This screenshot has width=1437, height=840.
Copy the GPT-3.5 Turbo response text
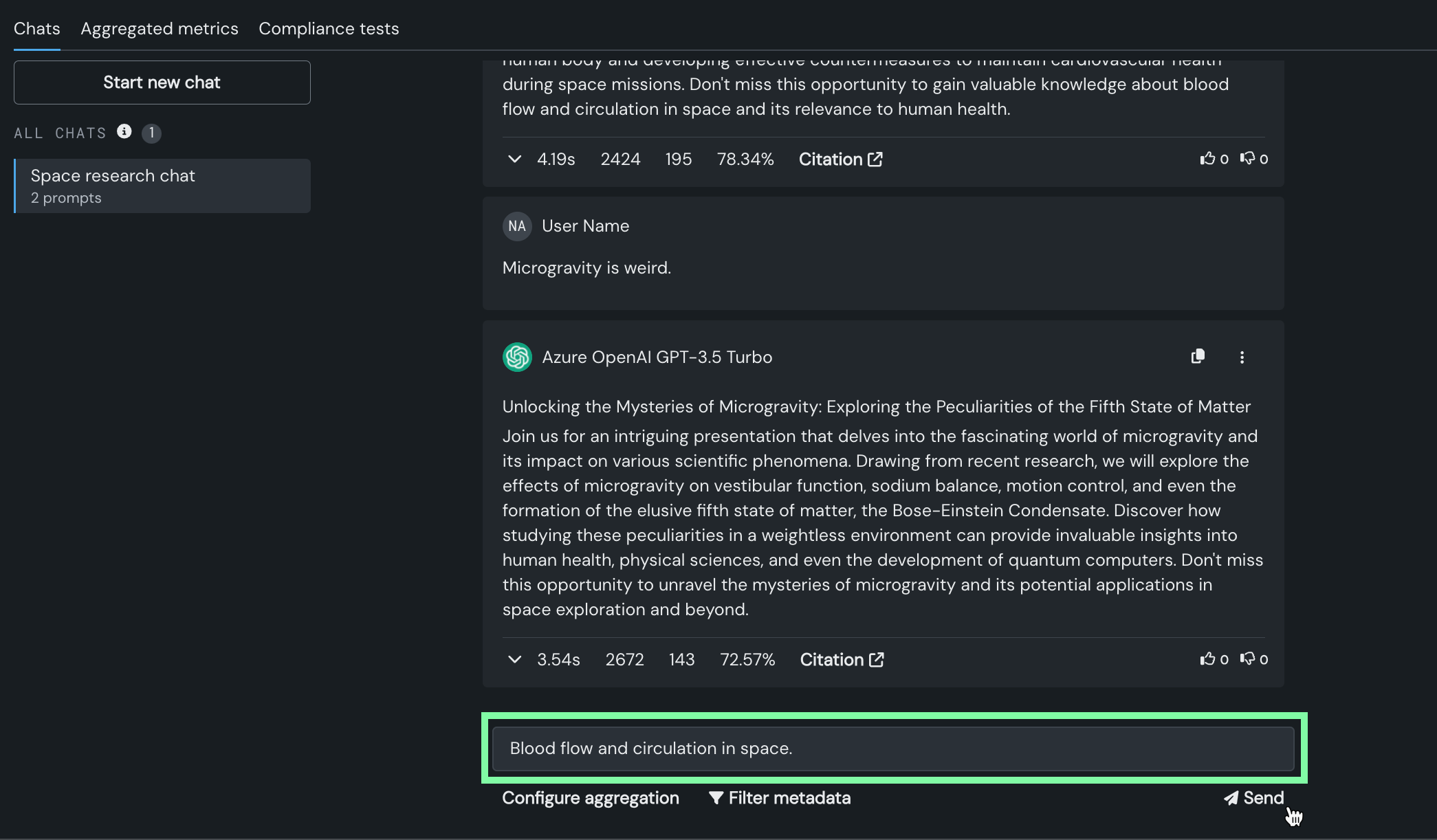(x=1198, y=356)
